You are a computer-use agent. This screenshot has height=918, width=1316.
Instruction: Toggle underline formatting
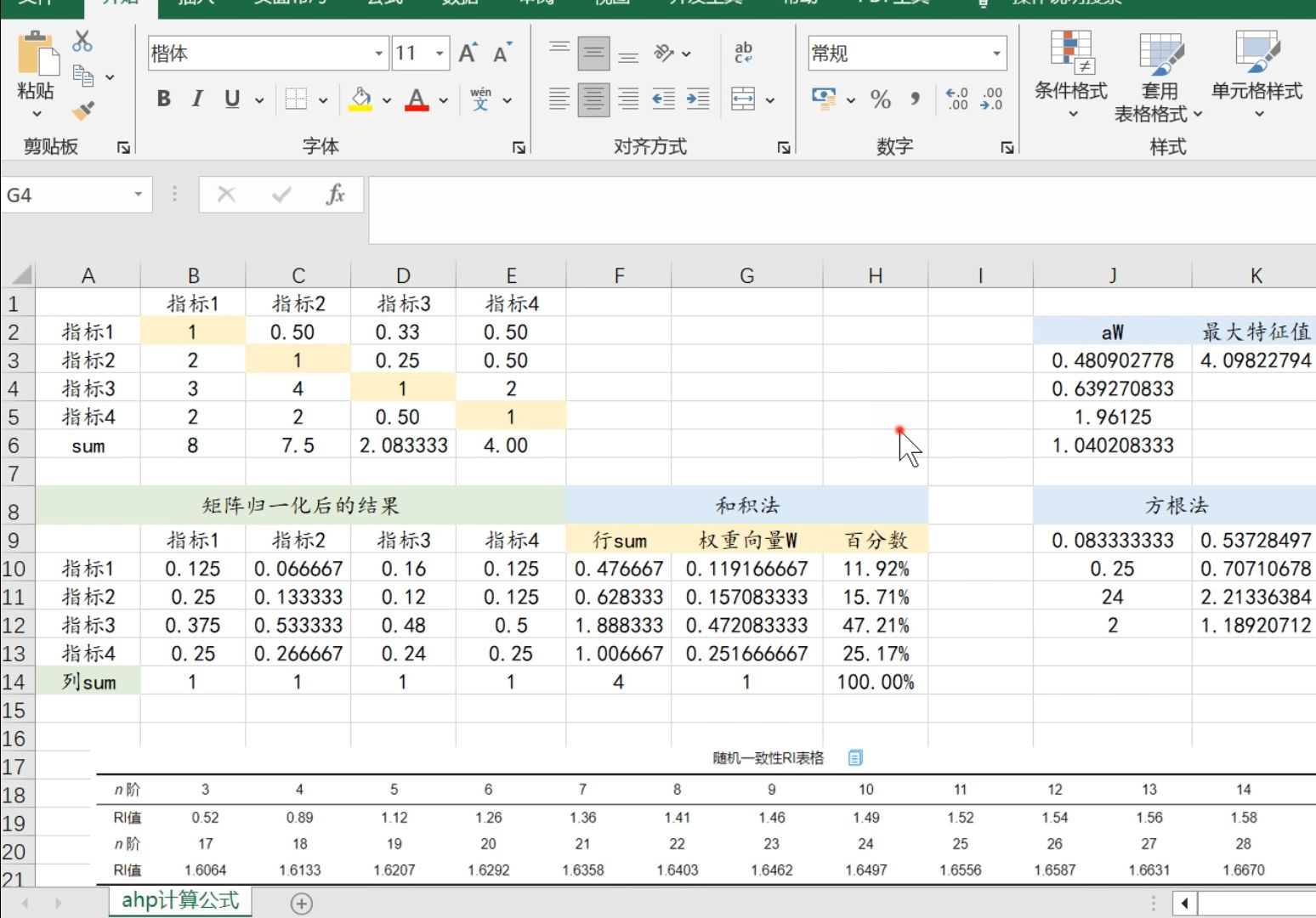click(x=232, y=99)
